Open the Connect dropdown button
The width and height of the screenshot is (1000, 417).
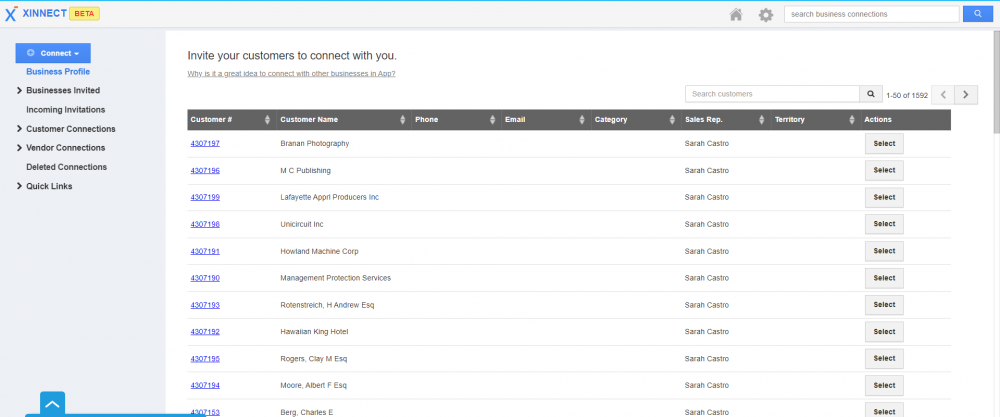(53, 53)
